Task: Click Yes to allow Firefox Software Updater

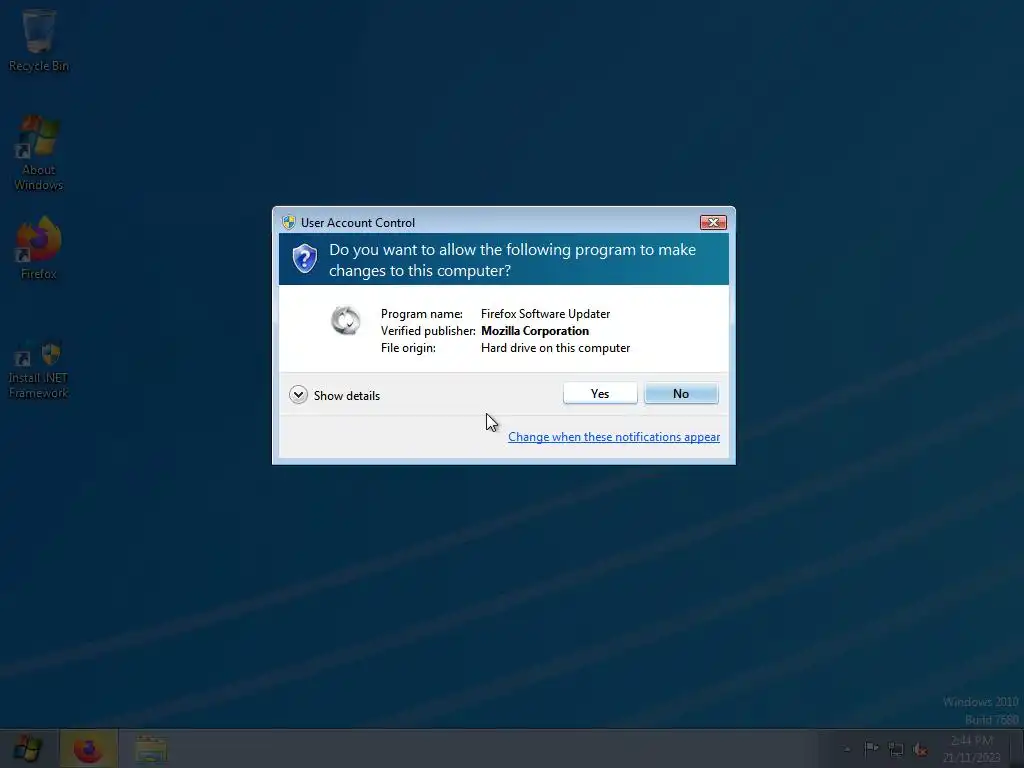Action: (600, 393)
